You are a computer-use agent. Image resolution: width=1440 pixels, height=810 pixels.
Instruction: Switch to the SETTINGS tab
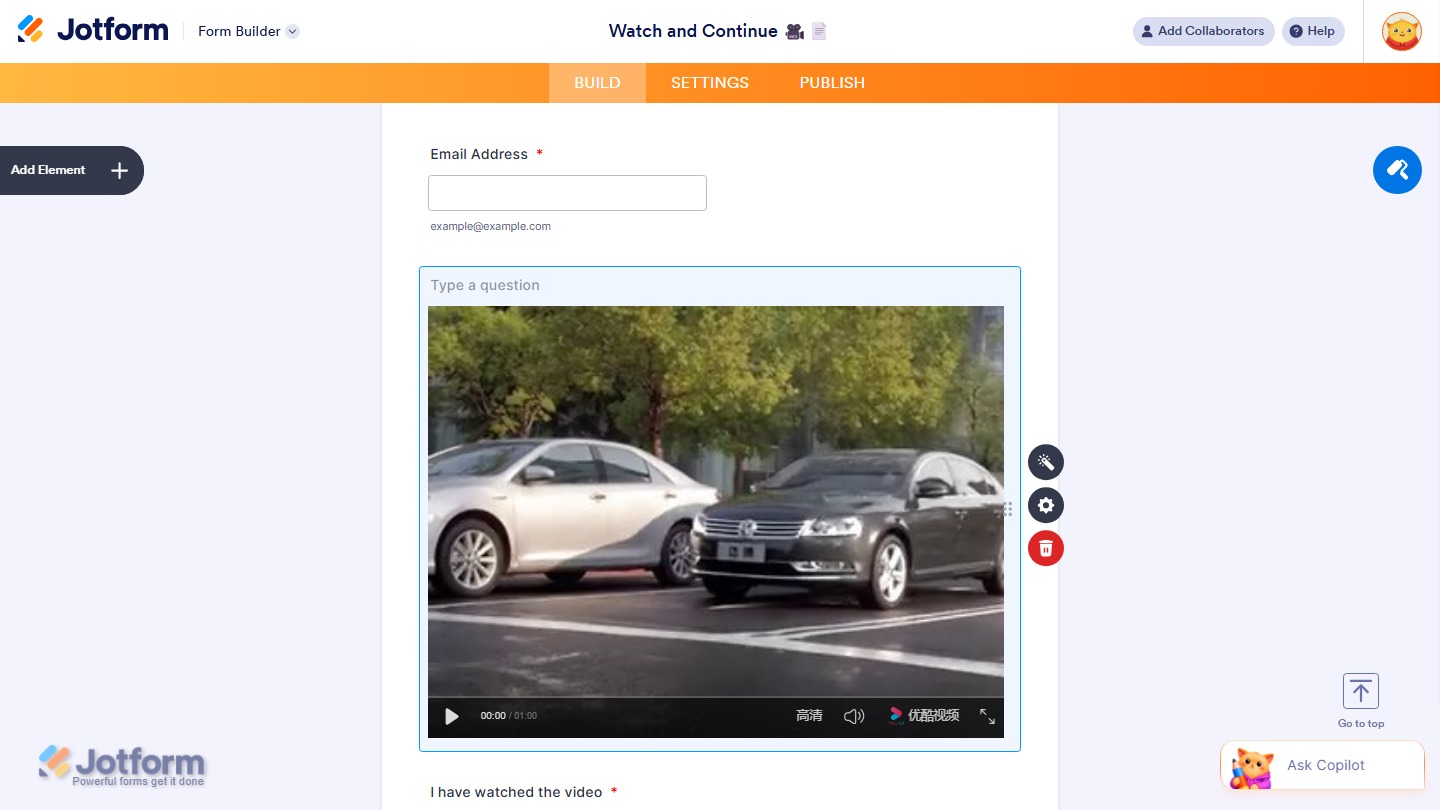coord(709,83)
